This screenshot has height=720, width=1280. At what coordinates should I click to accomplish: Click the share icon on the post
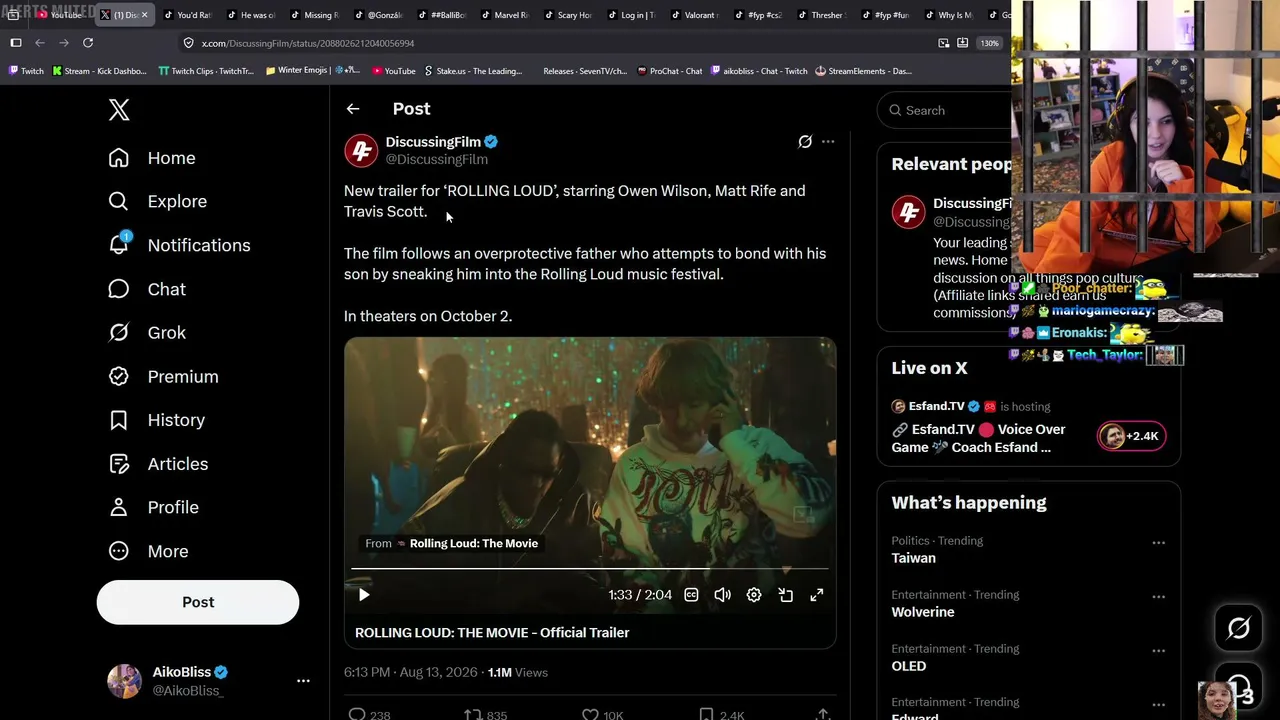[x=822, y=715]
